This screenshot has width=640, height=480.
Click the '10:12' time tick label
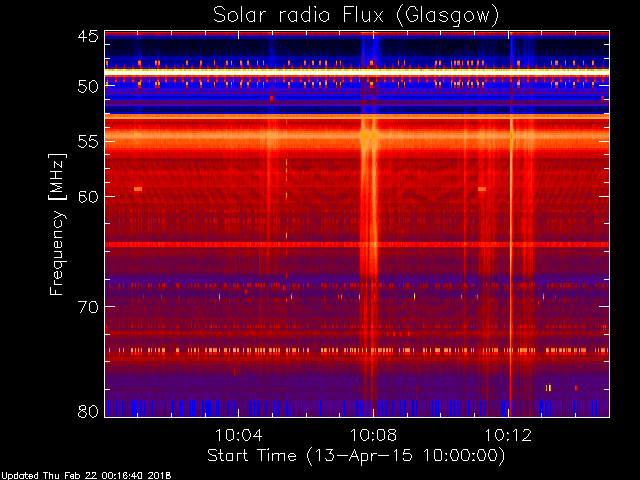(508, 435)
